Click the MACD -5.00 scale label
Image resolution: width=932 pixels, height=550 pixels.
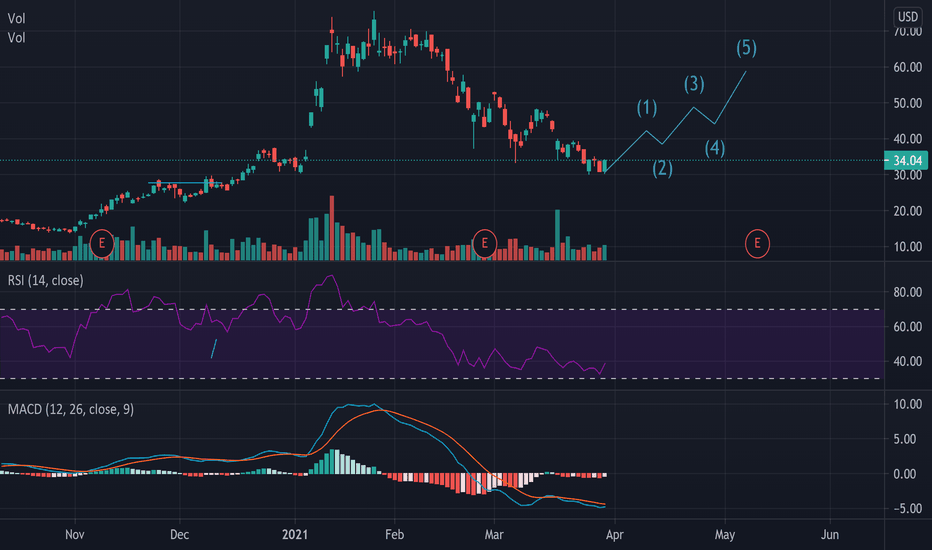click(908, 508)
